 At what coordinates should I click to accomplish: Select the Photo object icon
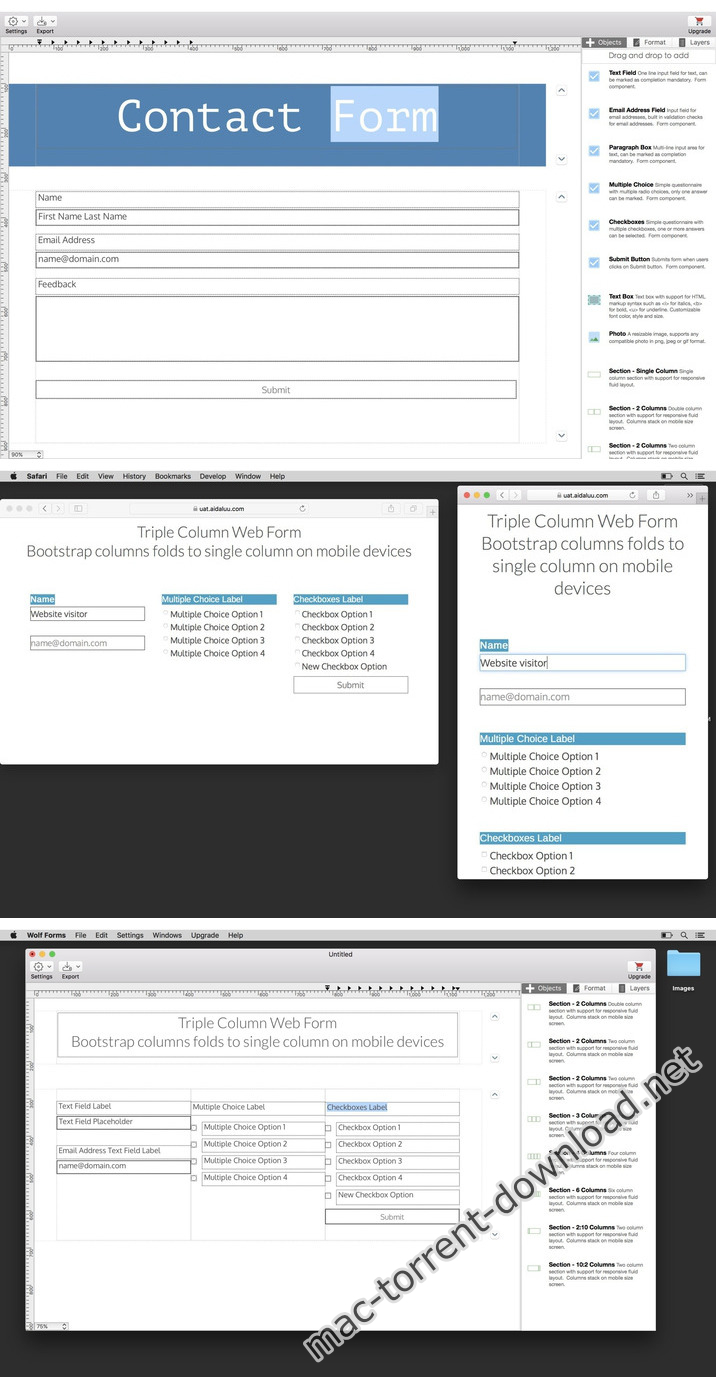tap(594, 337)
